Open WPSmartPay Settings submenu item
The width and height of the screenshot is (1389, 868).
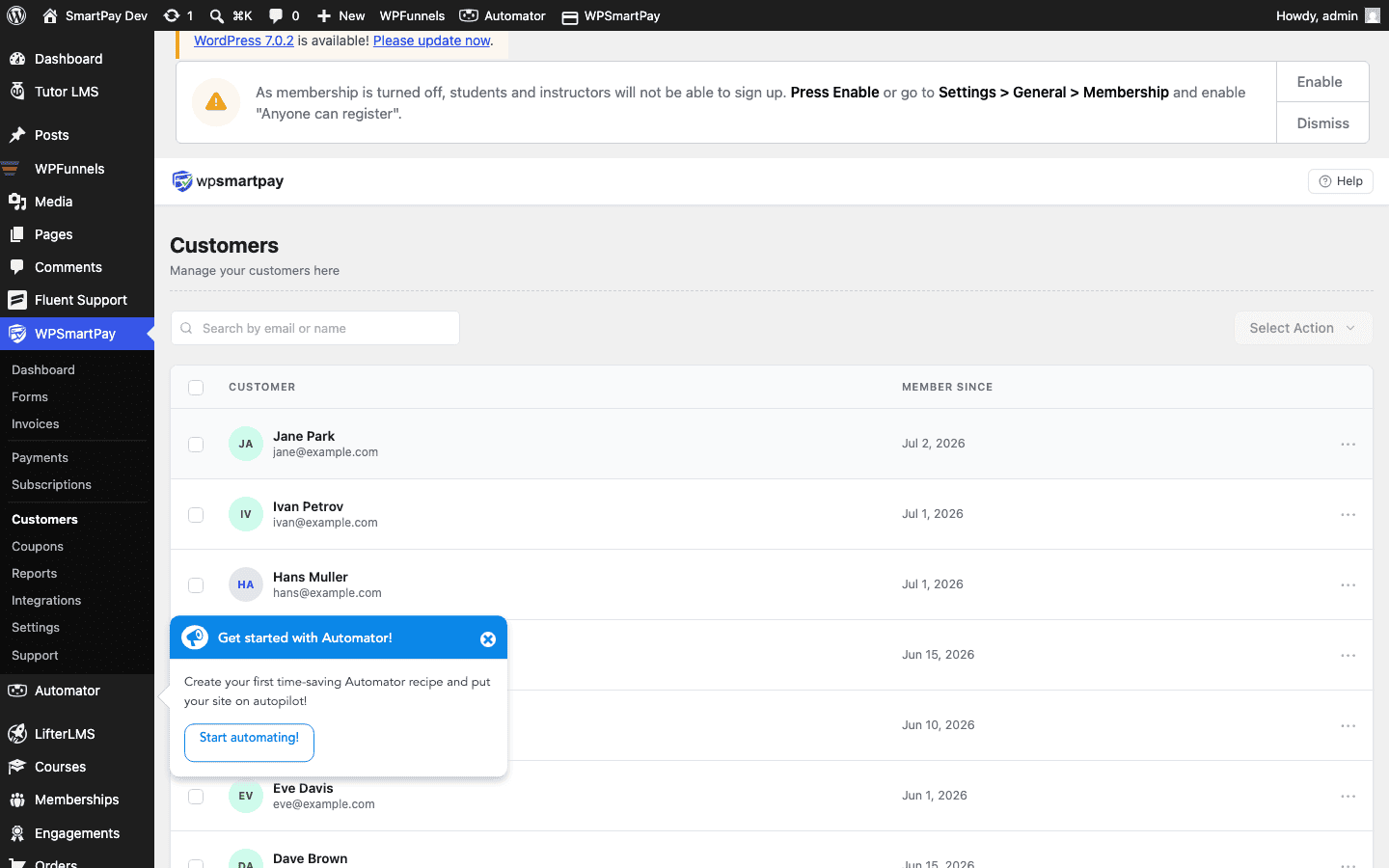click(36, 627)
